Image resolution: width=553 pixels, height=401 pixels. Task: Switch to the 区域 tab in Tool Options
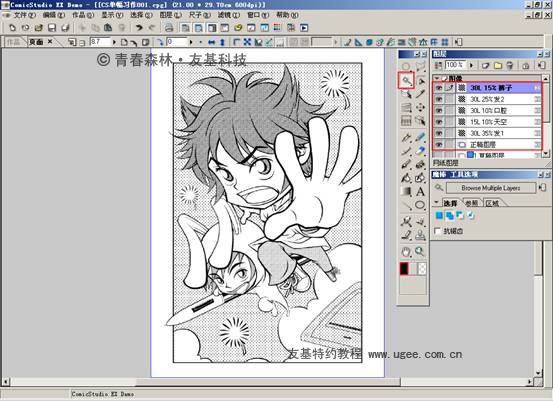(x=492, y=203)
